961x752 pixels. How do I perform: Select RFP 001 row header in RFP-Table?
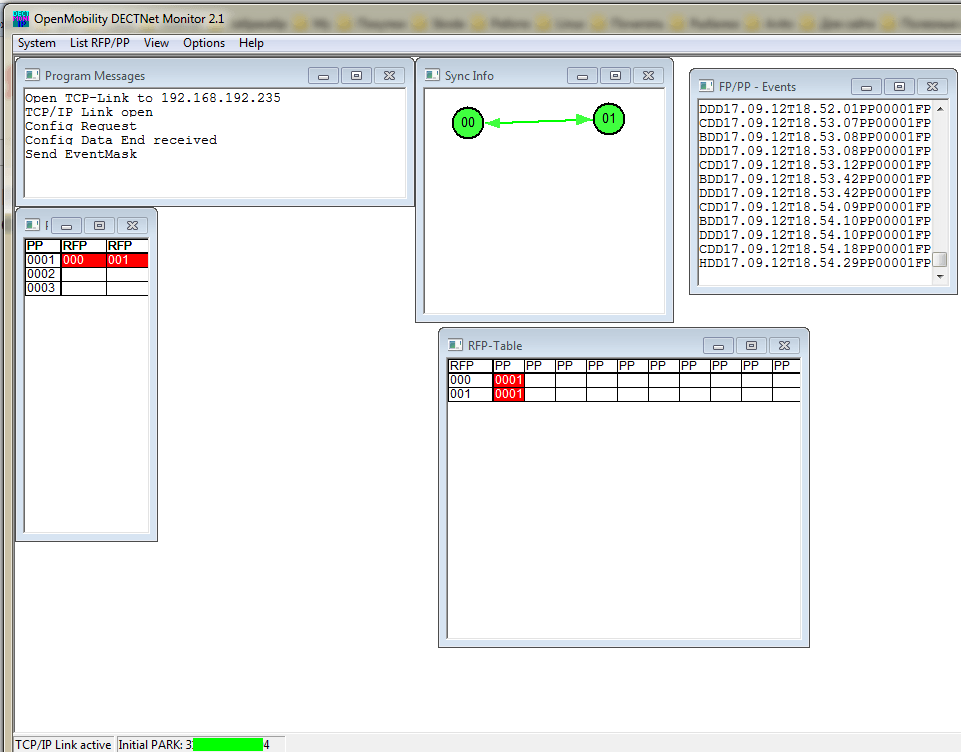470,394
